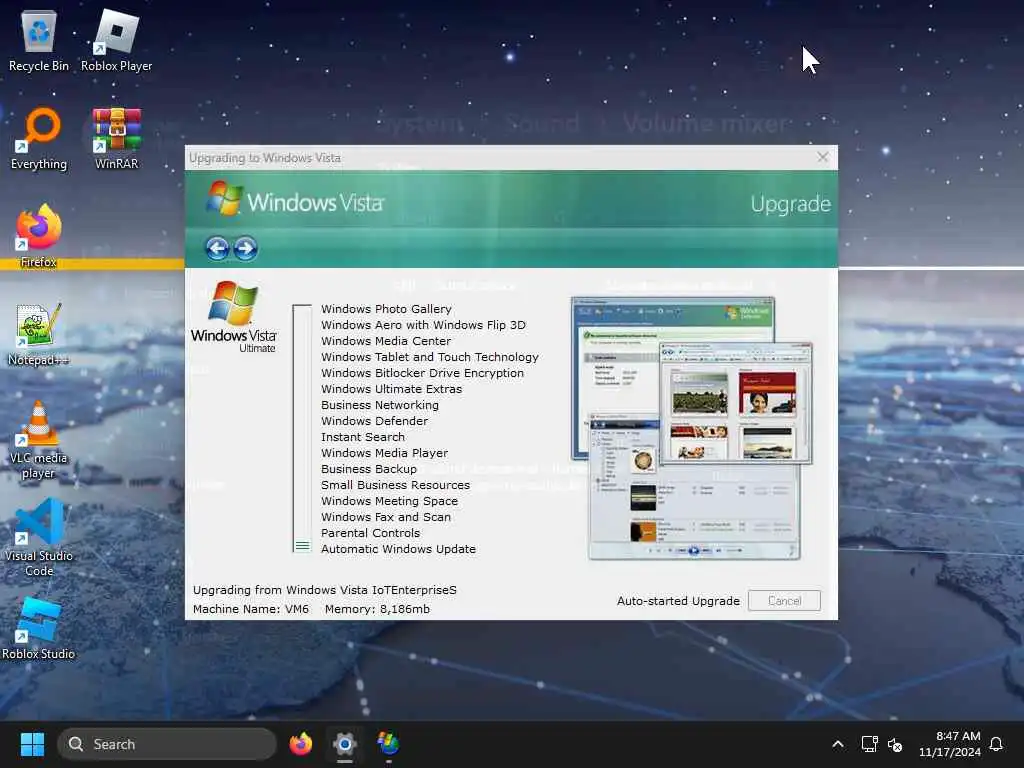
Task: Select 'Parental Controls' feature line
Action: [370, 533]
